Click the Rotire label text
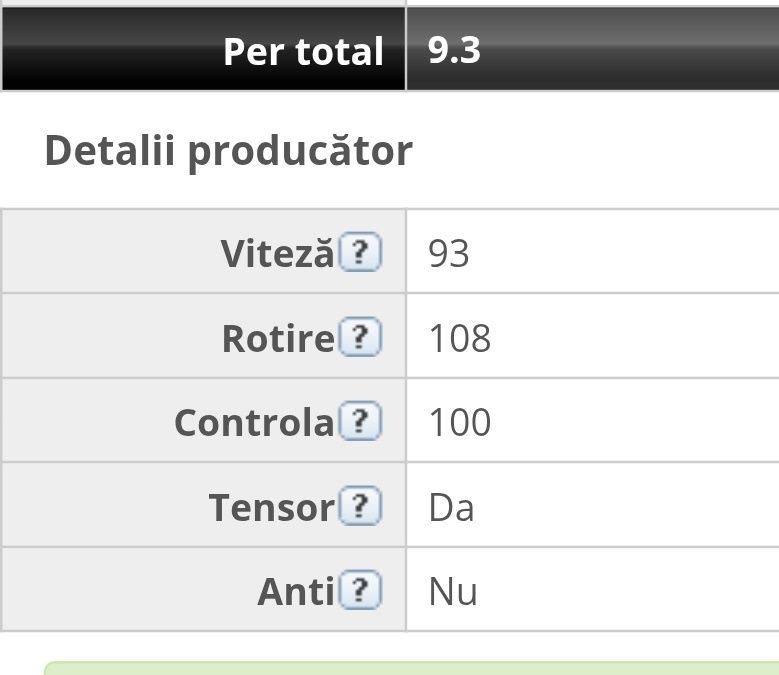 (x=277, y=339)
